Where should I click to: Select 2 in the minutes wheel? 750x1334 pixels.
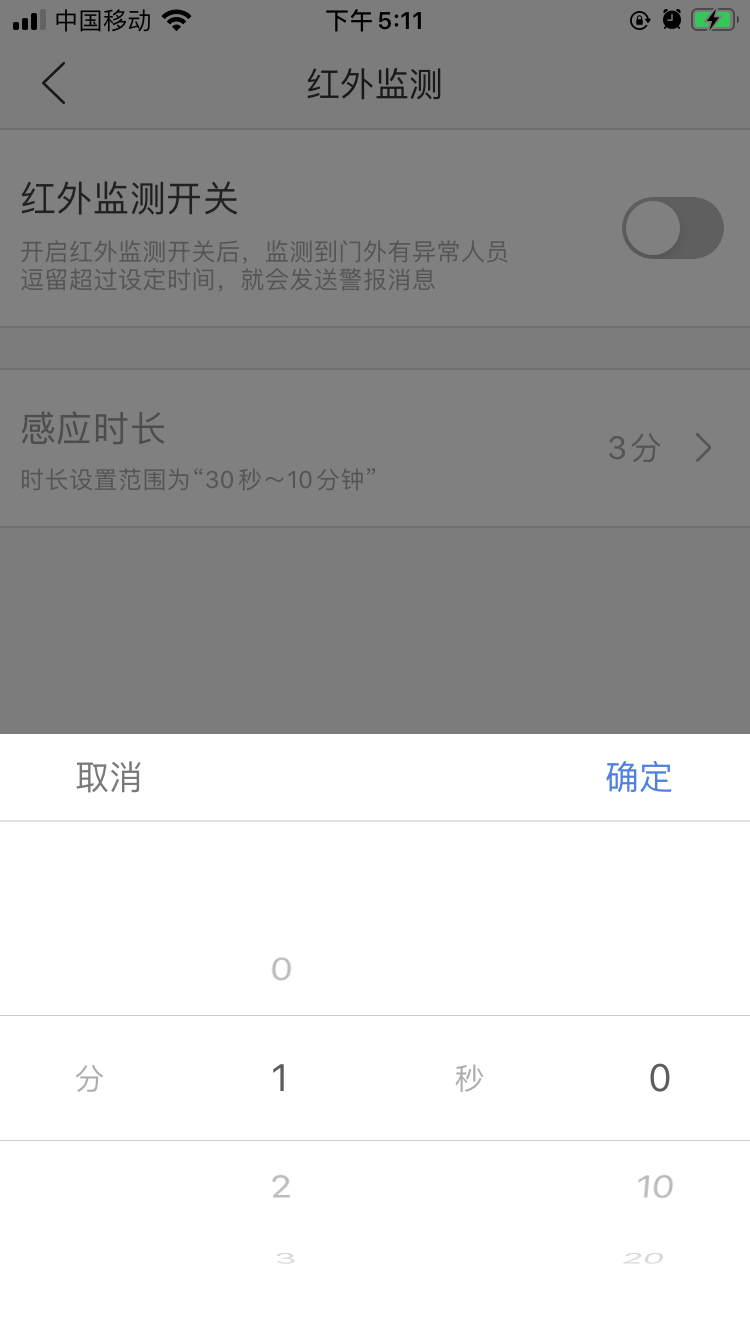[x=281, y=1187]
